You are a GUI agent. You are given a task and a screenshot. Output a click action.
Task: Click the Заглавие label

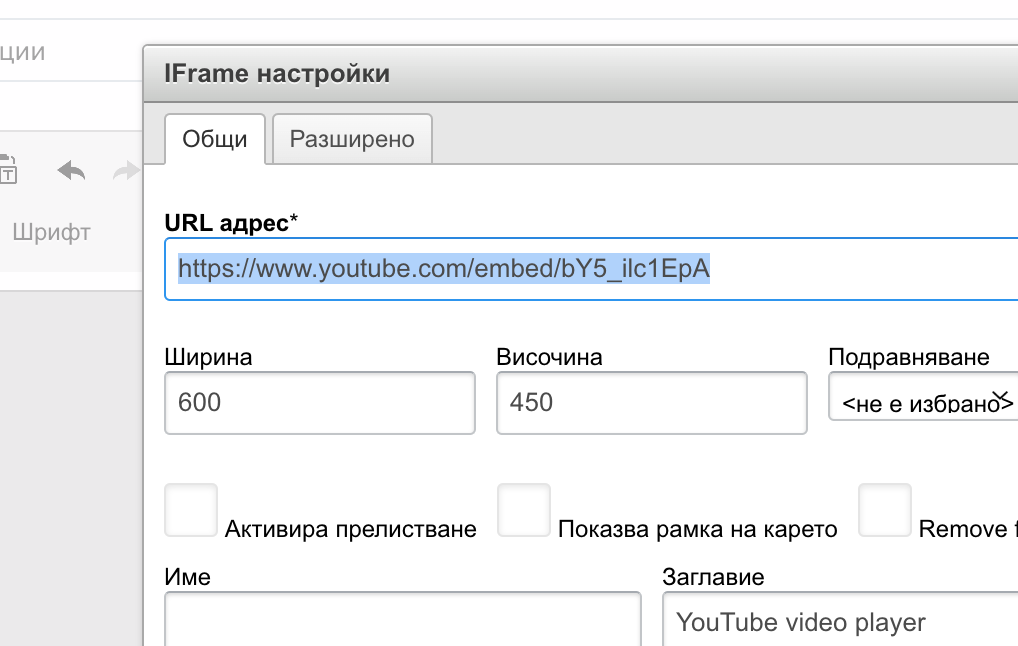[714, 577]
